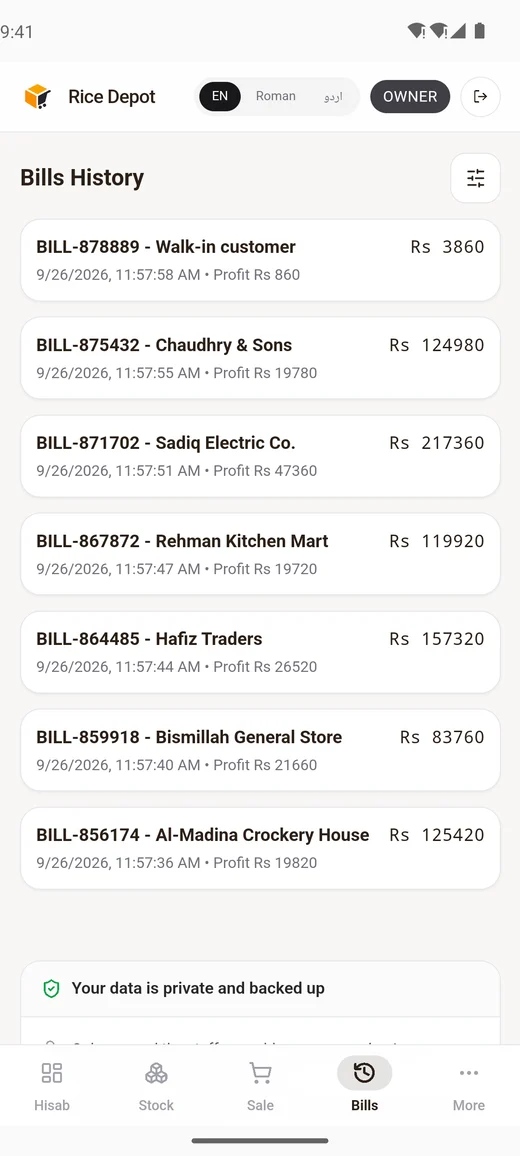The height and width of the screenshot is (1156, 520).
Task: Select the Hafiz Traders bill
Action: 260,652
